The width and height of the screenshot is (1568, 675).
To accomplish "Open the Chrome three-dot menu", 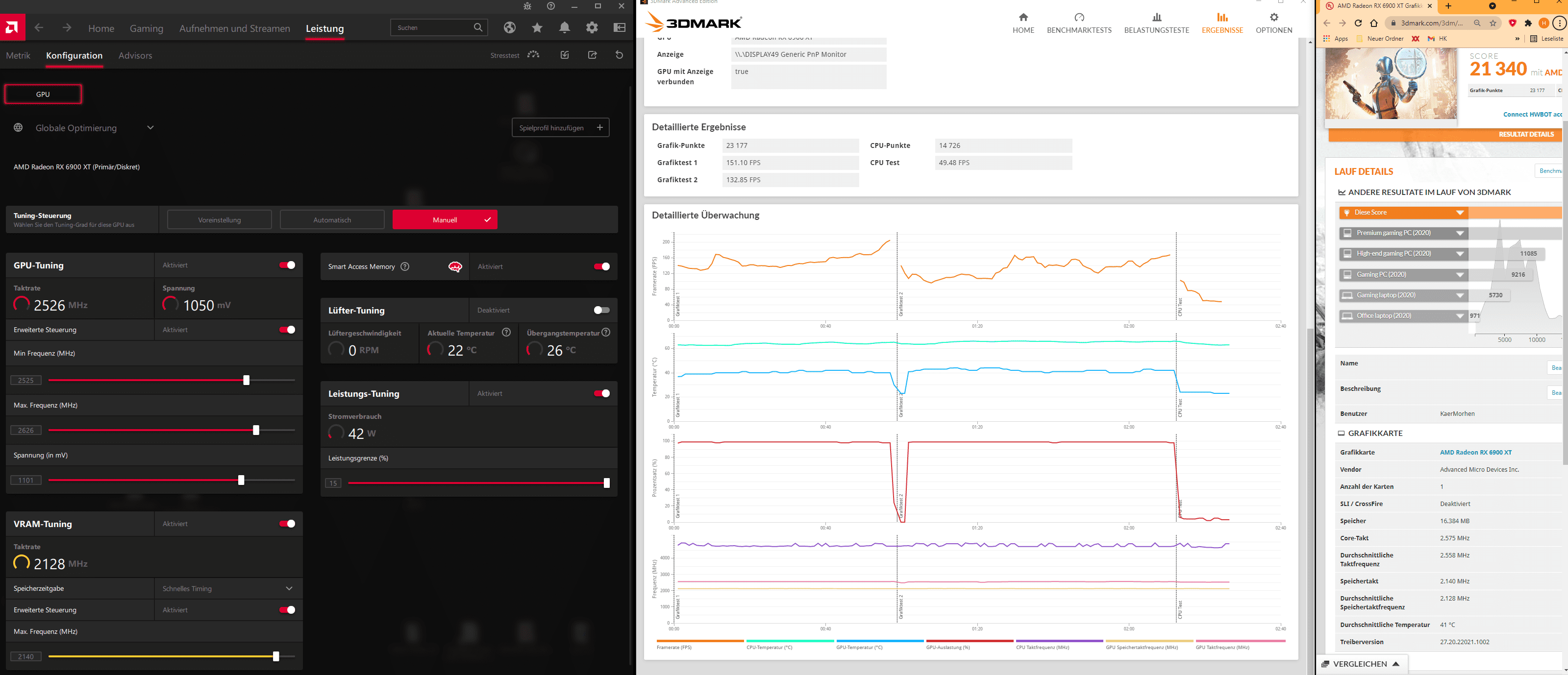I will (x=1560, y=23).
